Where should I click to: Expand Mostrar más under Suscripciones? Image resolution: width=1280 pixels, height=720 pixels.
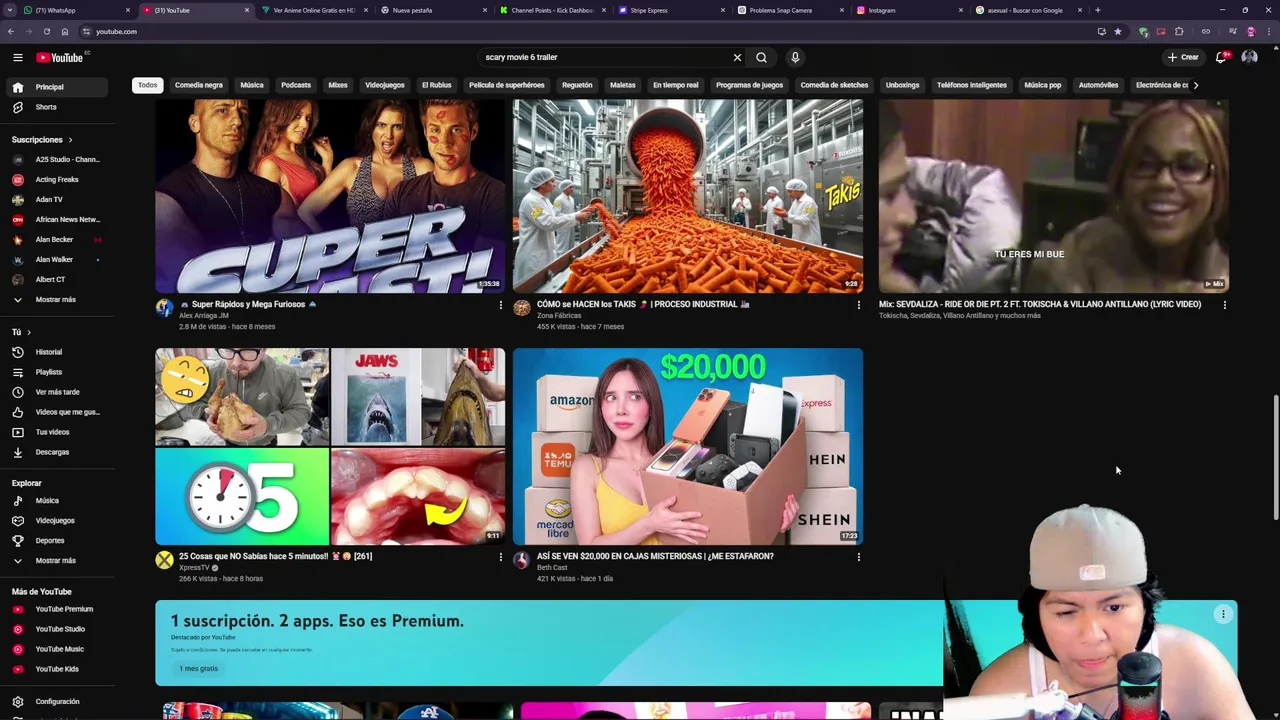pos(55,299)
